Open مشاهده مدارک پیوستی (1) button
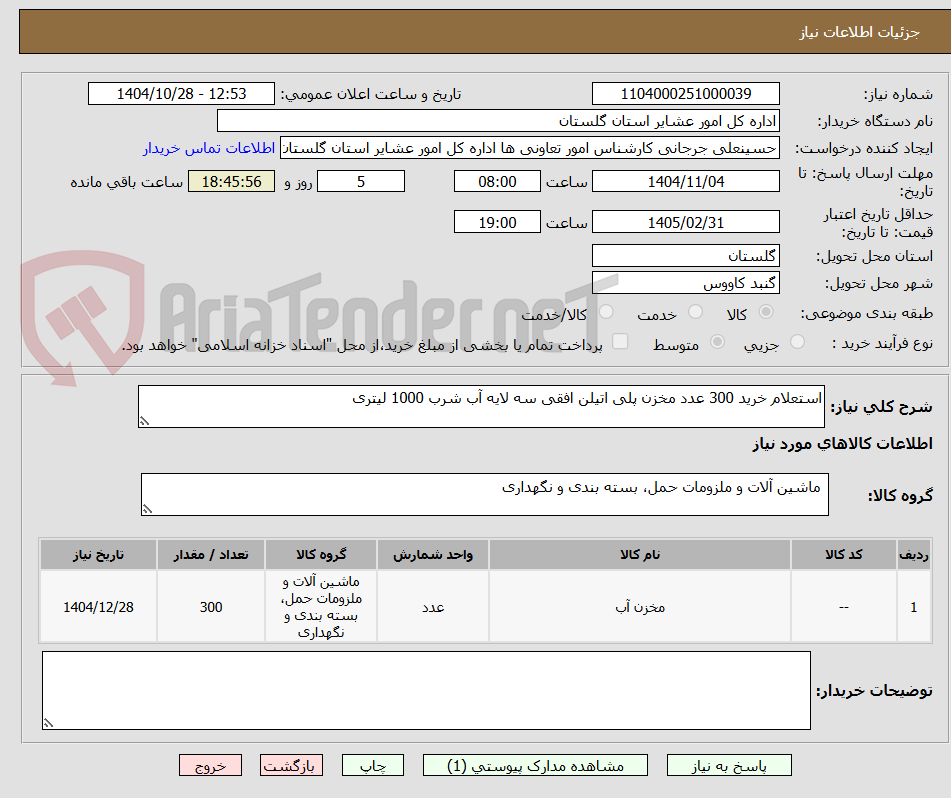The height and width of the screenshot is (798, 951). click(535, 765)
